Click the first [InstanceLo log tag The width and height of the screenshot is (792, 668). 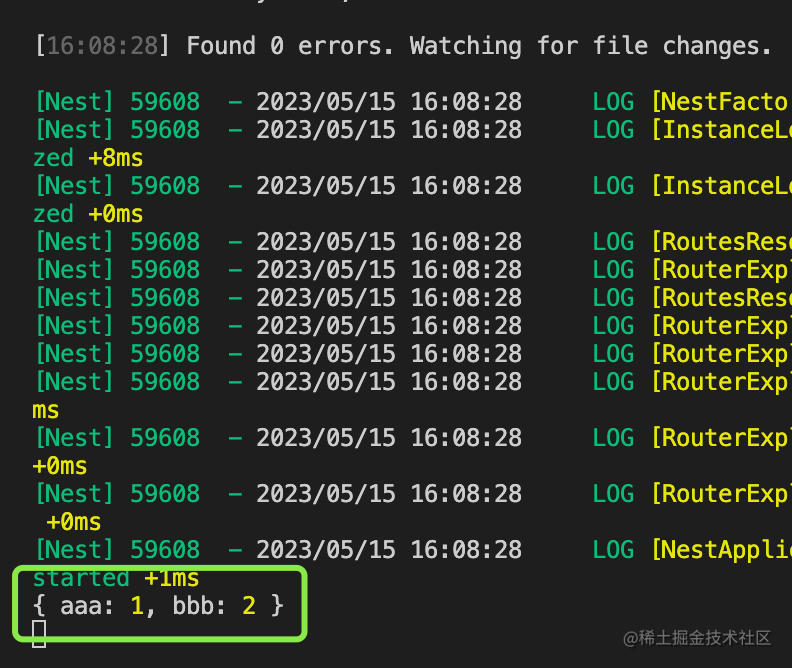click(x=720, y=129)
